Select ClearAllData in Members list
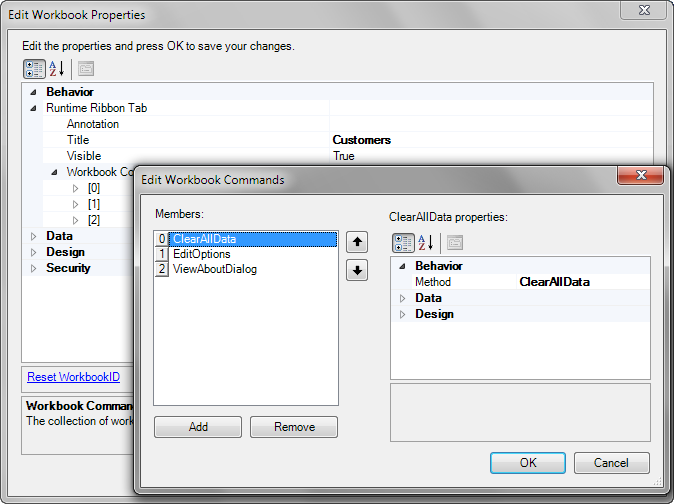The height and width of the screenshot is (504, 674). [252, 239]
